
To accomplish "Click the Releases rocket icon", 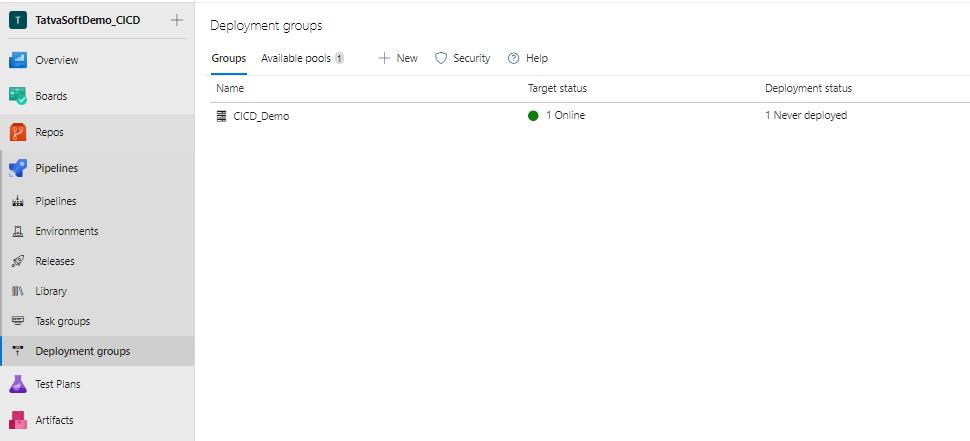I will [x=18, y=261].
